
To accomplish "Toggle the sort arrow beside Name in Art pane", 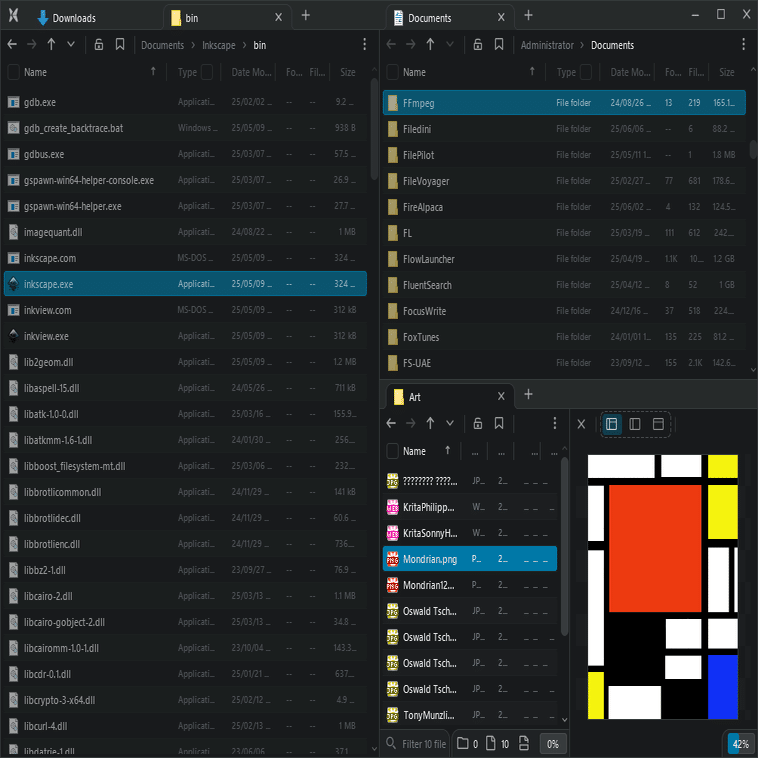I will pyautogui.click(x=448, y=451).
